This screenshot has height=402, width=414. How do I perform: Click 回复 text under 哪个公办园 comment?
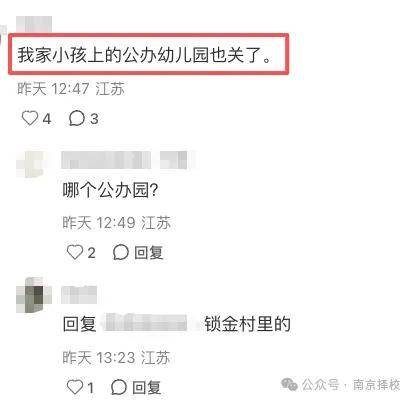click(x=149, y=252)
